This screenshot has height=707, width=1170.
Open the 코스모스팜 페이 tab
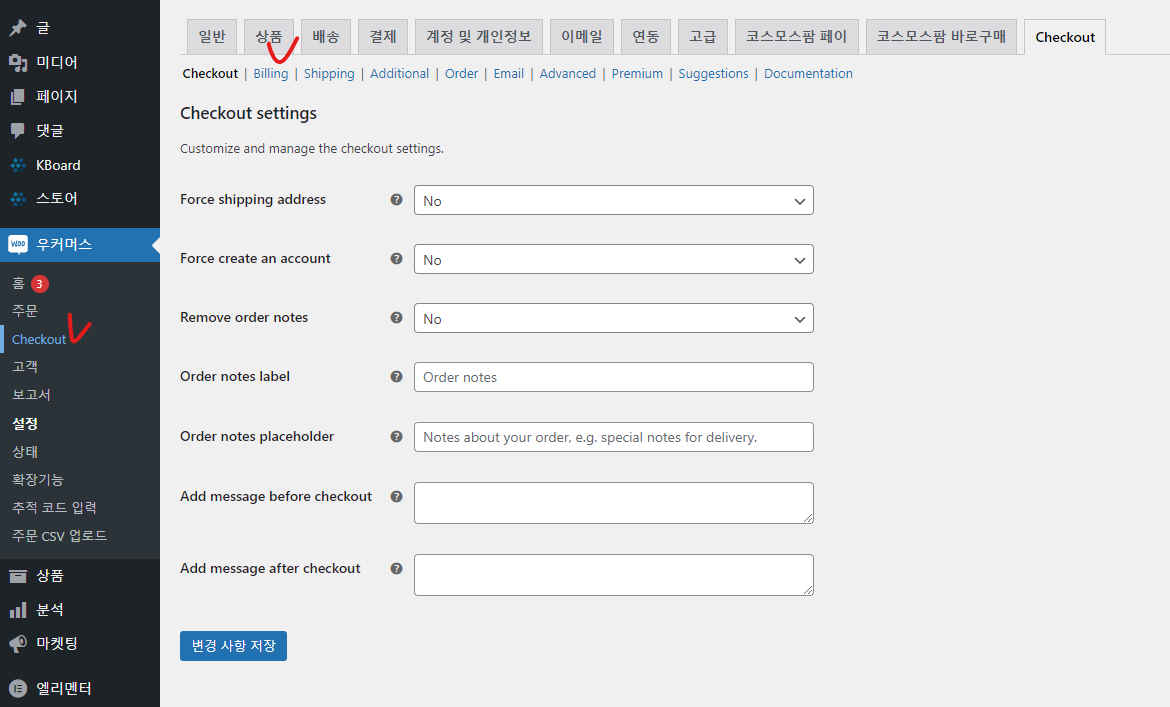coord(797,37)
